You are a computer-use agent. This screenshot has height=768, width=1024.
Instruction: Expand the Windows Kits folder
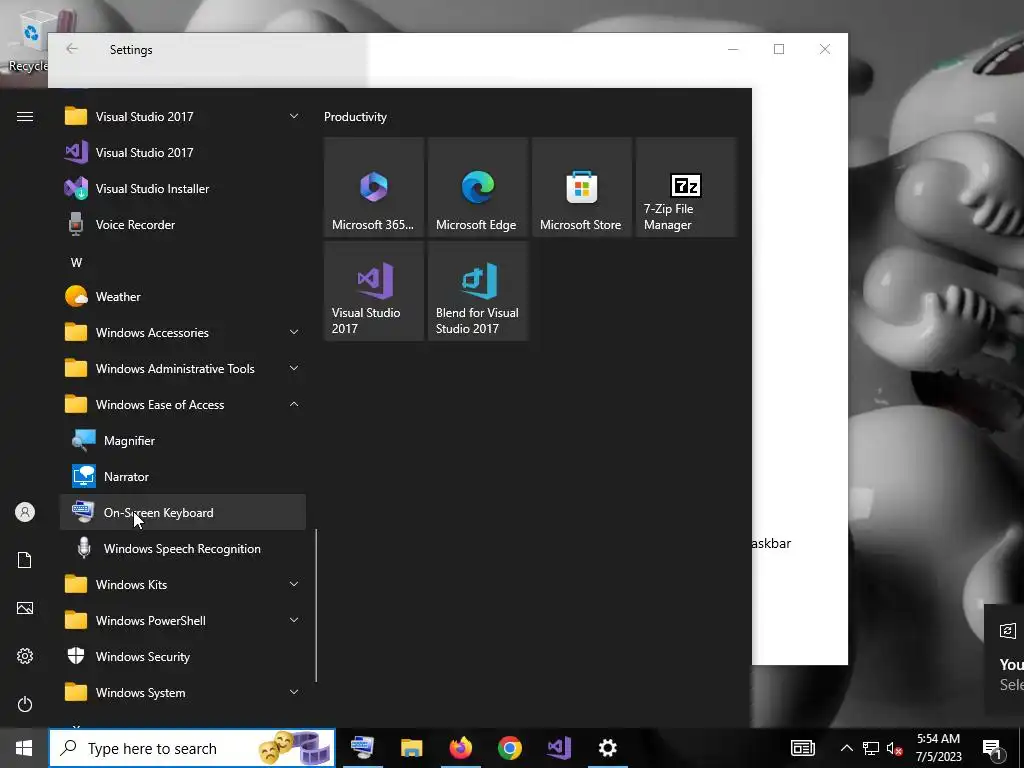[294, 584]
